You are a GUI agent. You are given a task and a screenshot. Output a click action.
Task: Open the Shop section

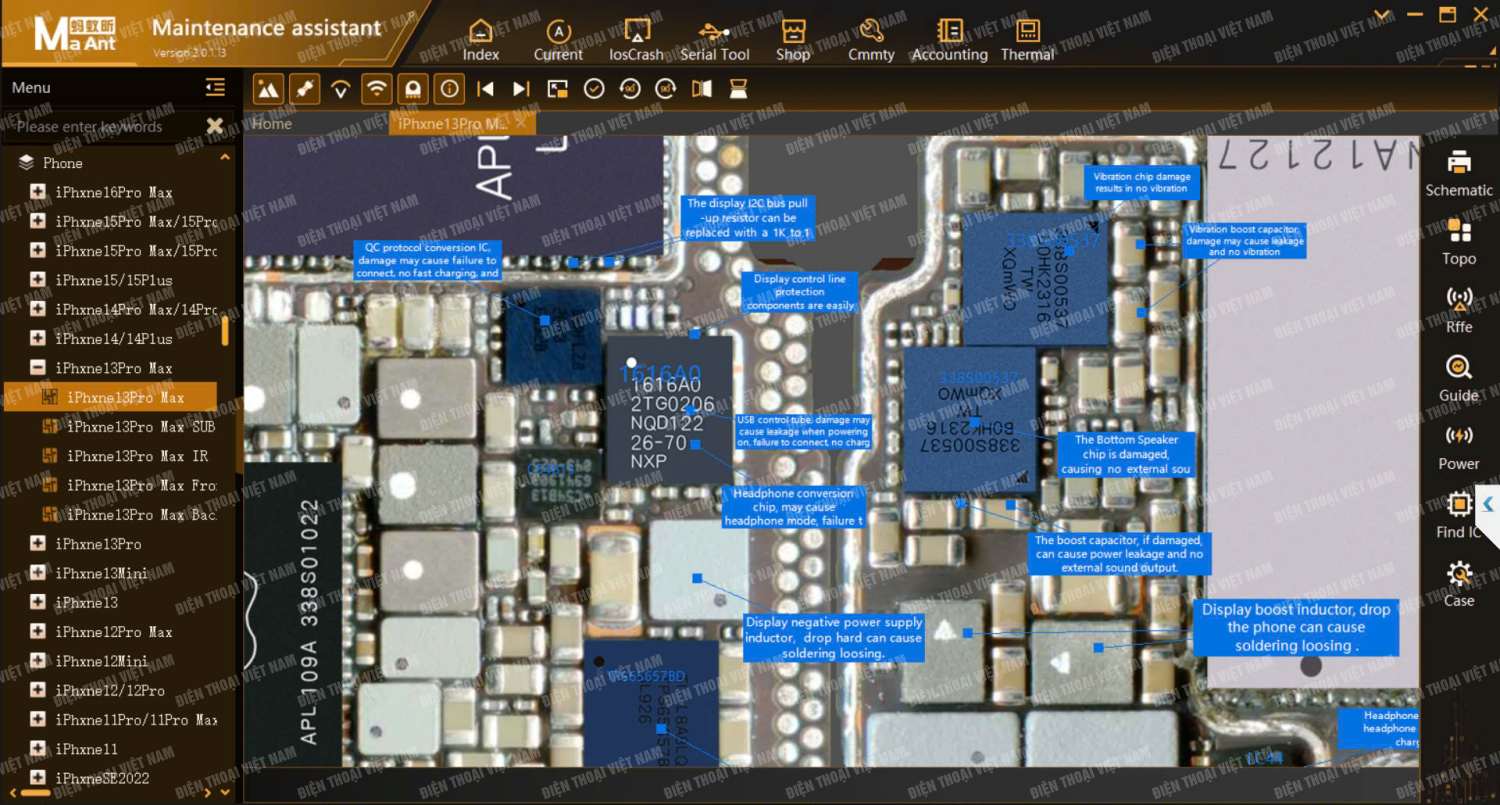point(793,40)
